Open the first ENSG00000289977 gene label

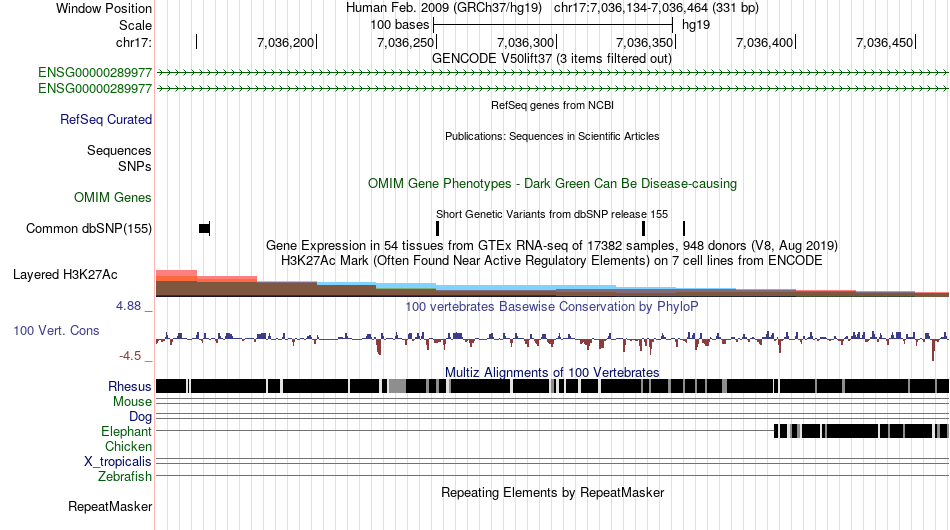coord(95,73)
